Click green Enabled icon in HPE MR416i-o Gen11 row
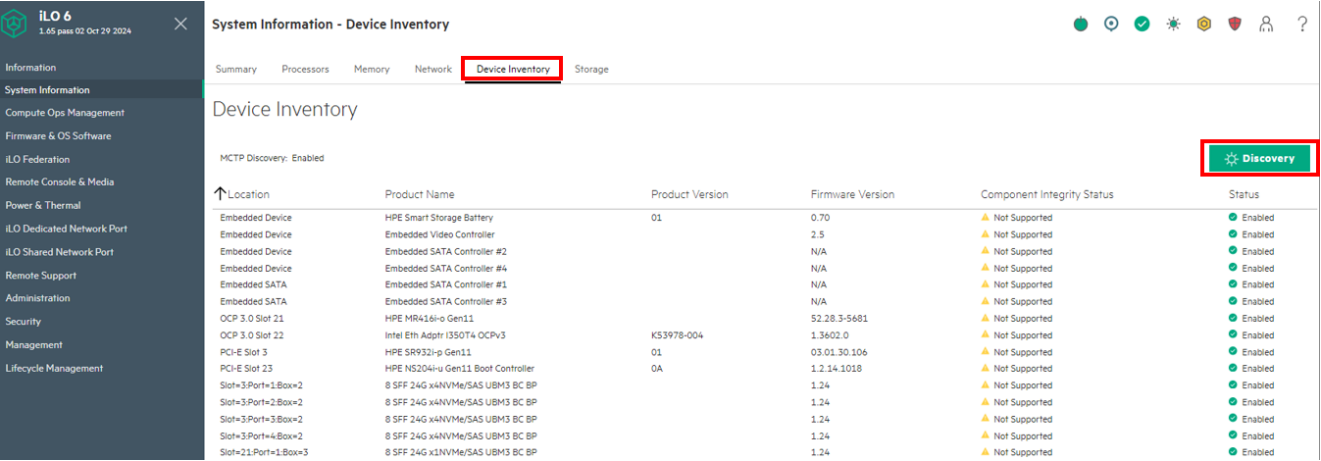The height and width of the screenshot is (461, 1321). coord(1233,318)
